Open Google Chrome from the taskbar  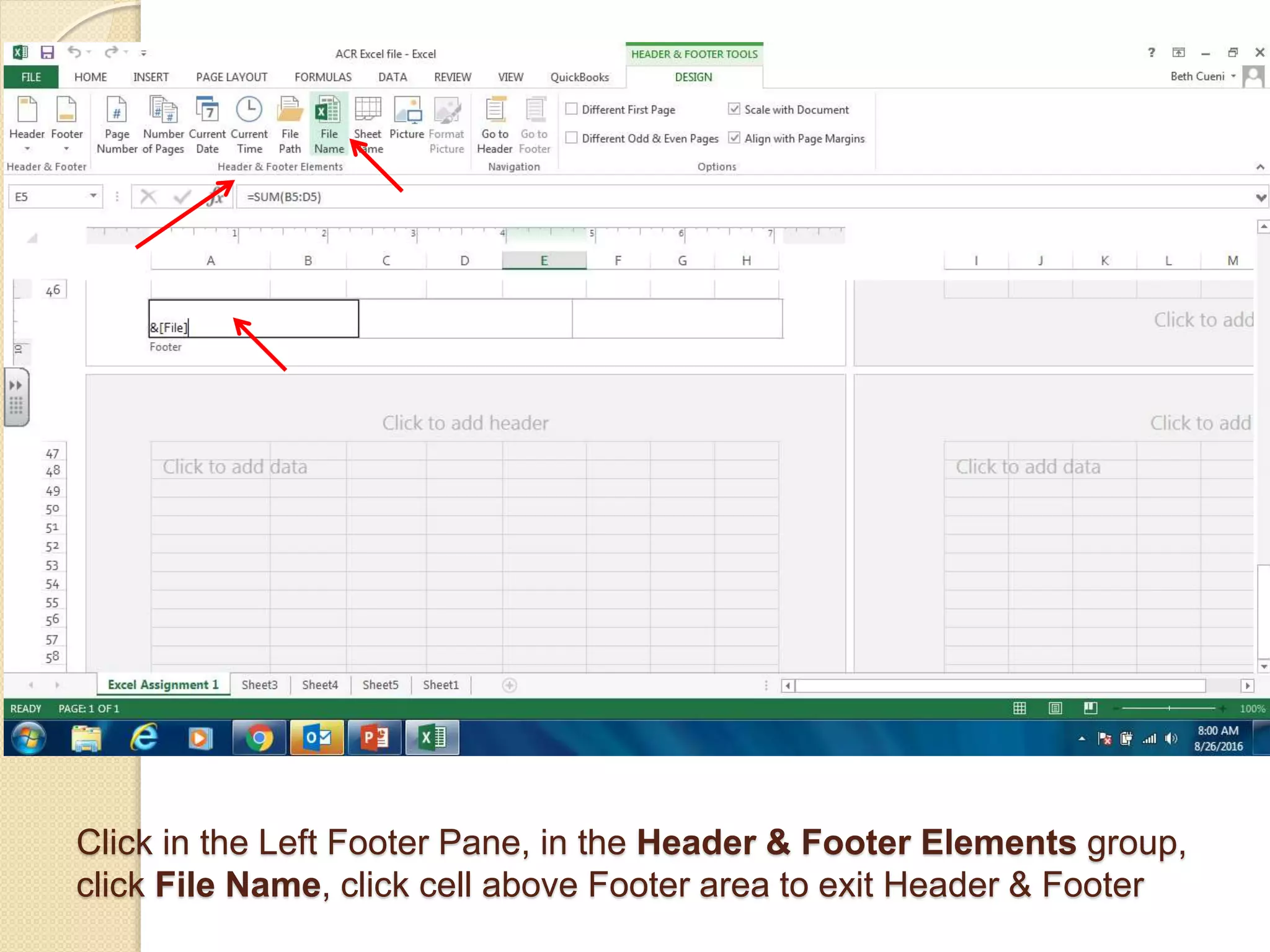click(x=259, y=738)
